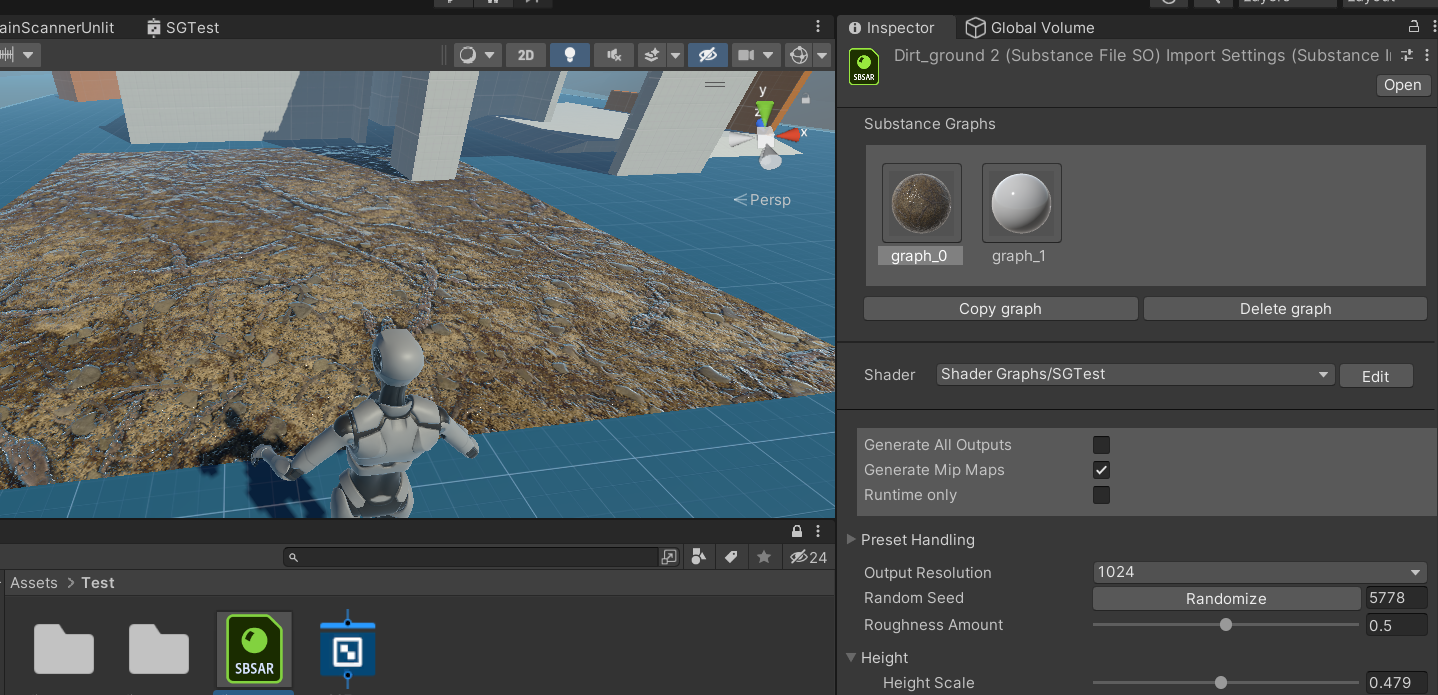Toggle 2D mode in the Scene view

[x=526, y=55]
